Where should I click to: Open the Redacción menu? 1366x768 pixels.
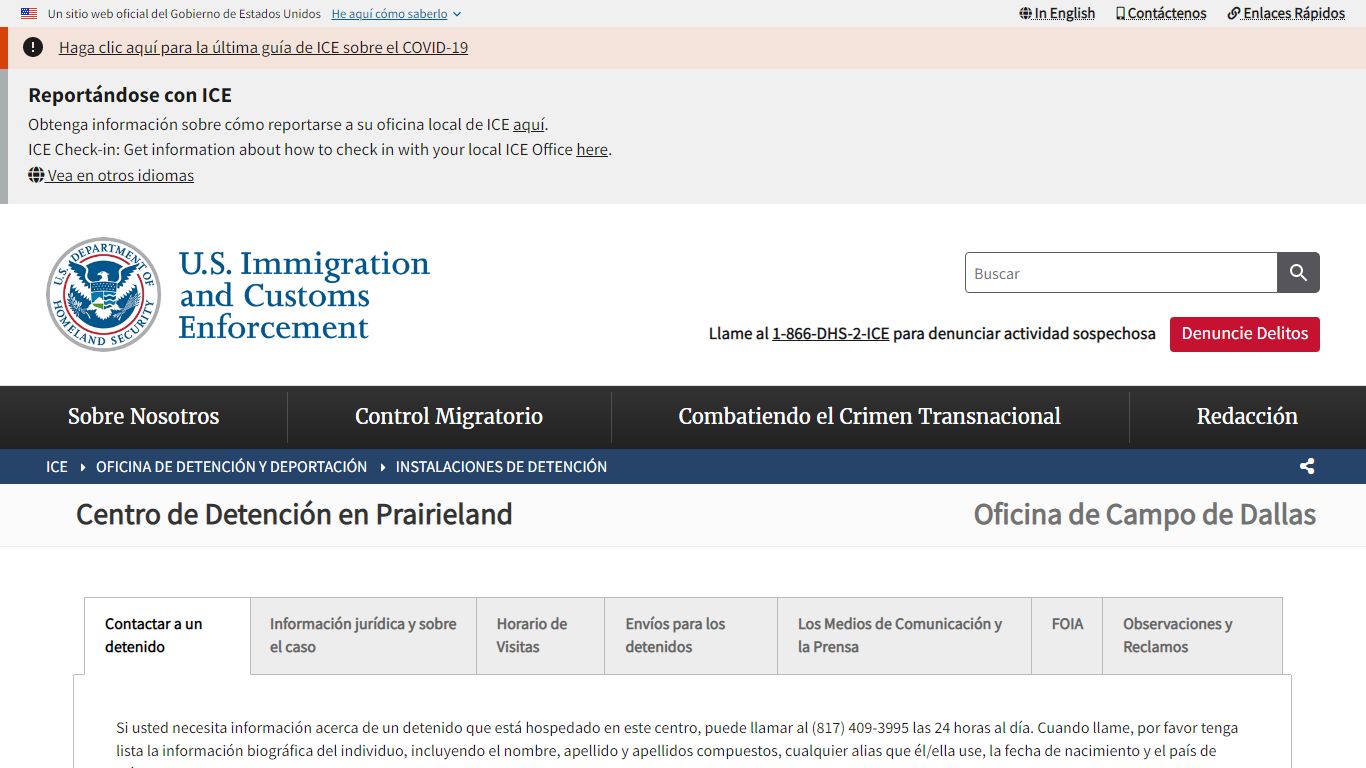pos(1247,417)
